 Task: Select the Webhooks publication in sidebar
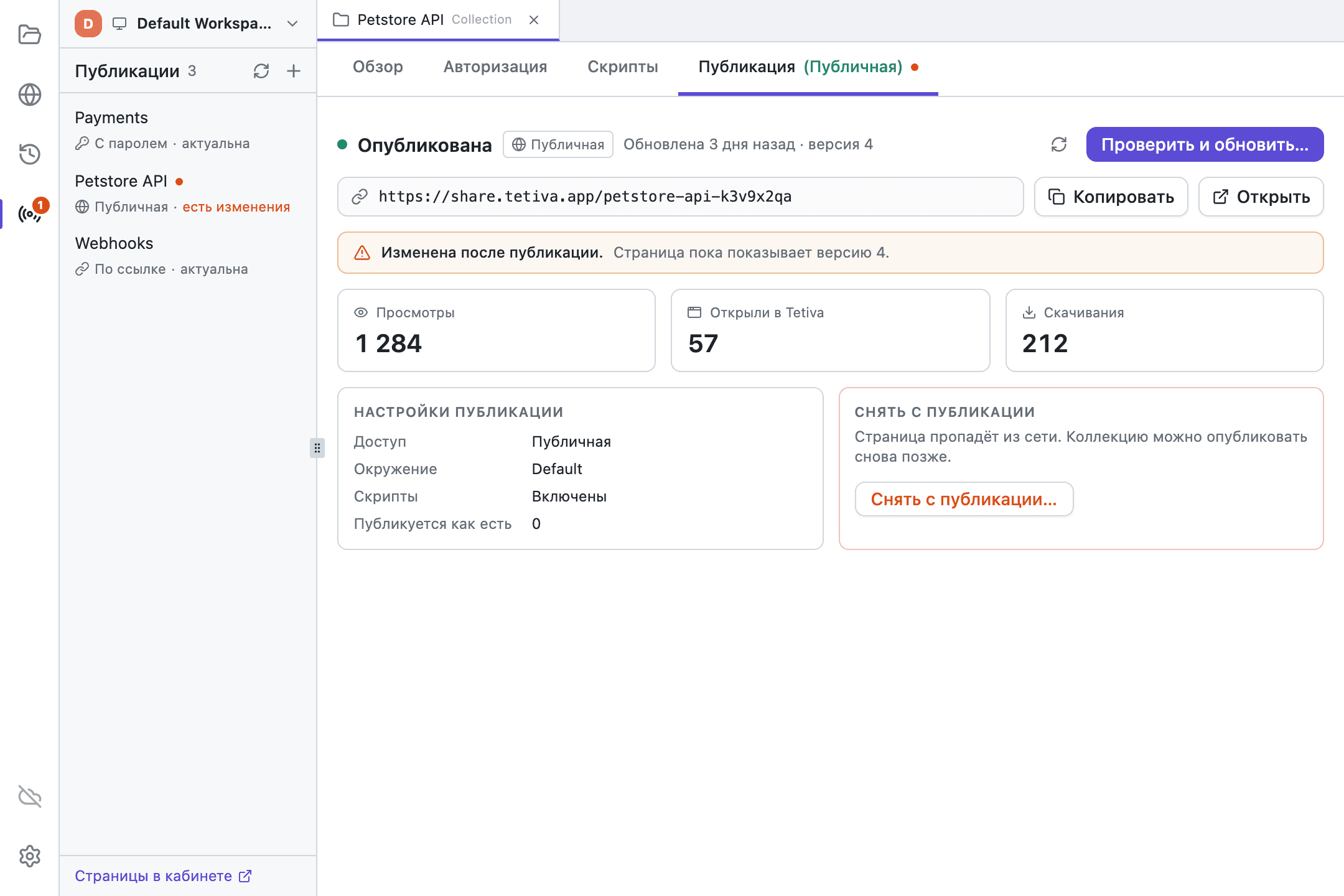click(x=188, y=255)
